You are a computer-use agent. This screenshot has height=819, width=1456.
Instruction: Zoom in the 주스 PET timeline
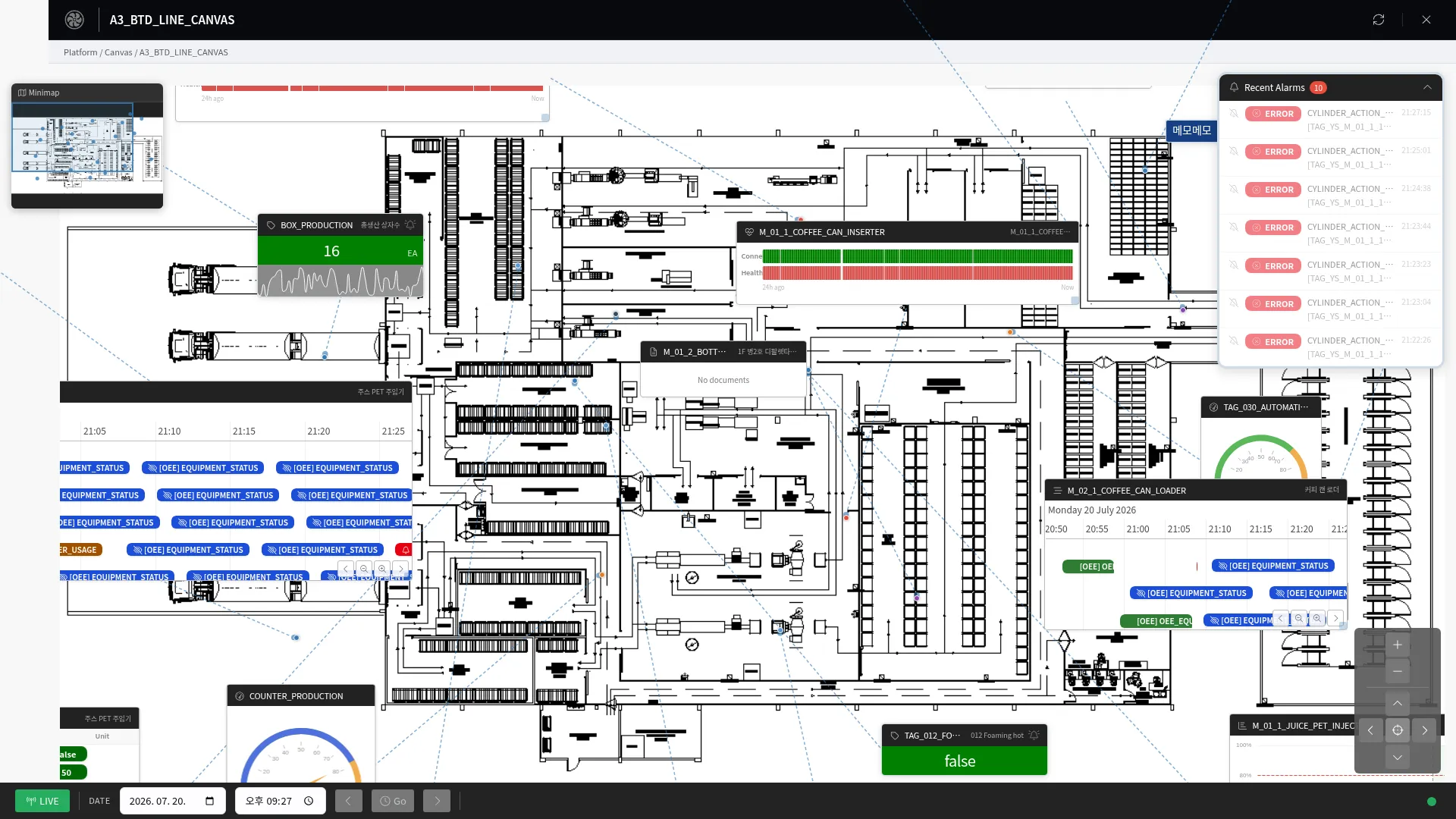382,569
